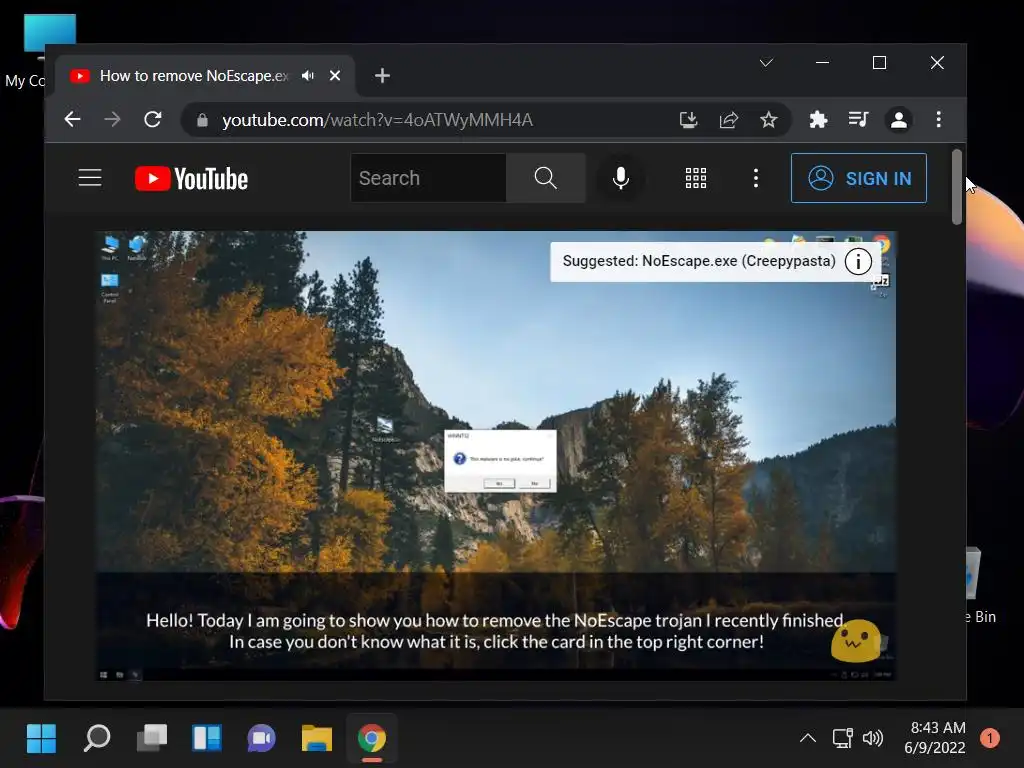
Task: Click the install app icon in address bar
Action: pyautogui.click(x=688, y=120)
